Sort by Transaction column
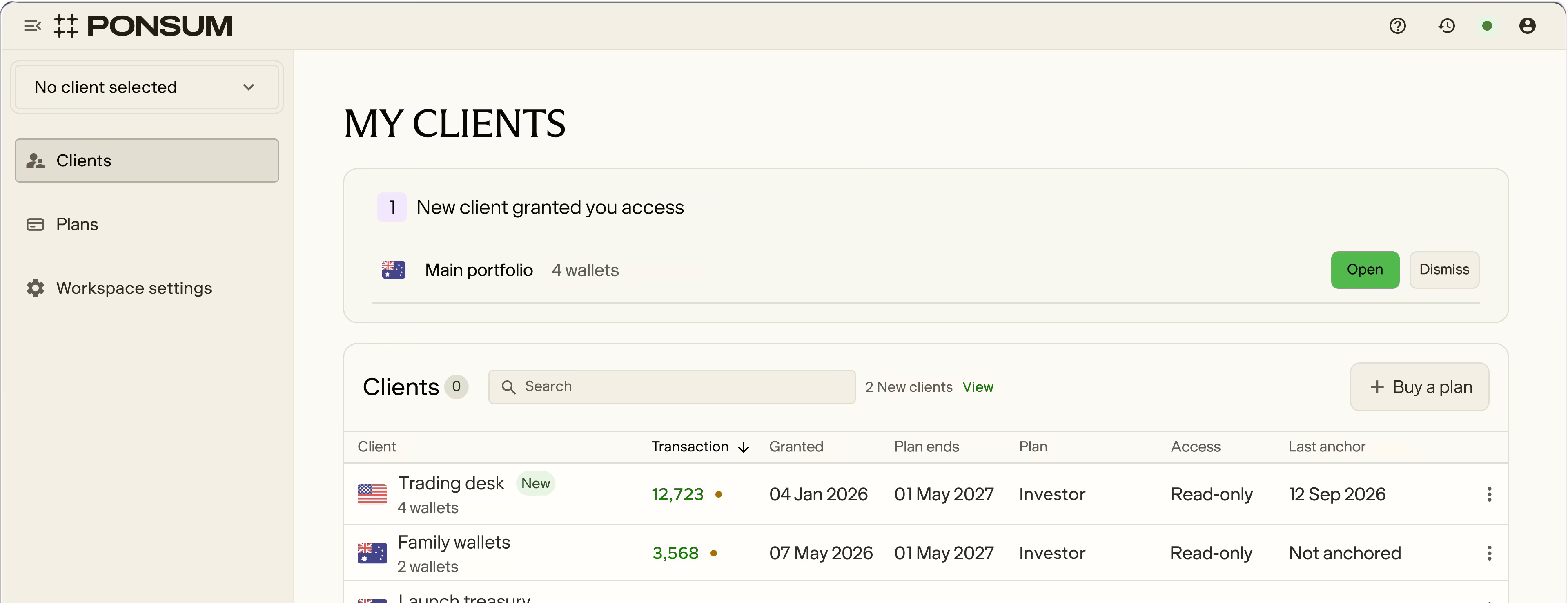Screen dimensions: 1568x603 [700, 447]
